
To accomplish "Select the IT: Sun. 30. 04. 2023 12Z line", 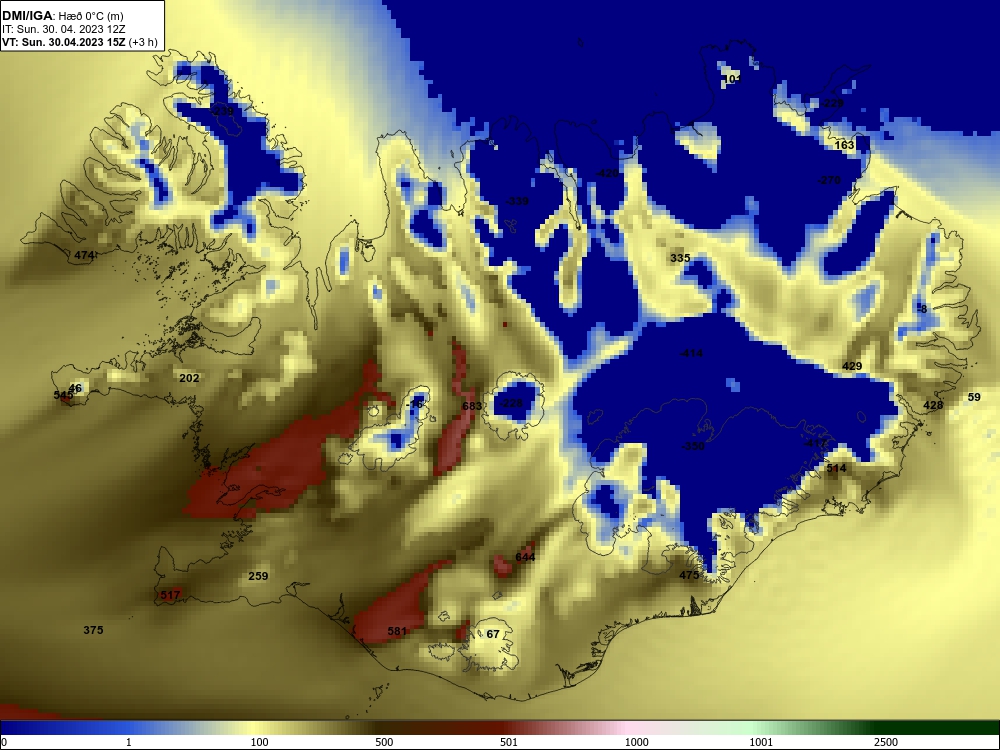I will tap(63, 29).
